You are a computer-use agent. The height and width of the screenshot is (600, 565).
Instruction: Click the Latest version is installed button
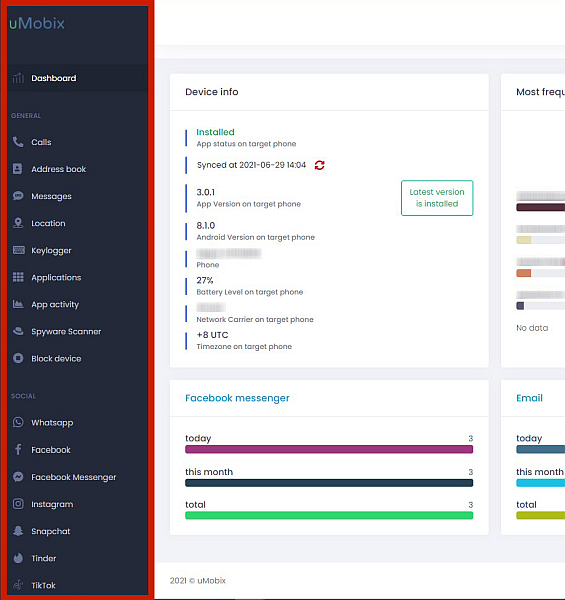click(x=437, y=198)
